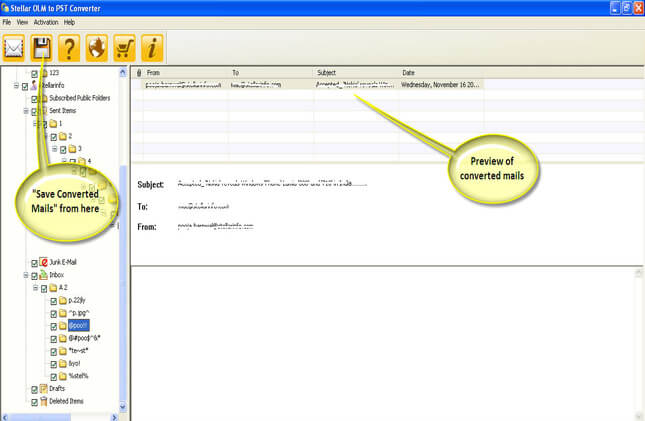Image resolution: width=645 pixels, height=421 pixels.
Task: Click the envelope convert-mailbox toolbar icon
Action: pyautogui.click(x=14, y=48)
